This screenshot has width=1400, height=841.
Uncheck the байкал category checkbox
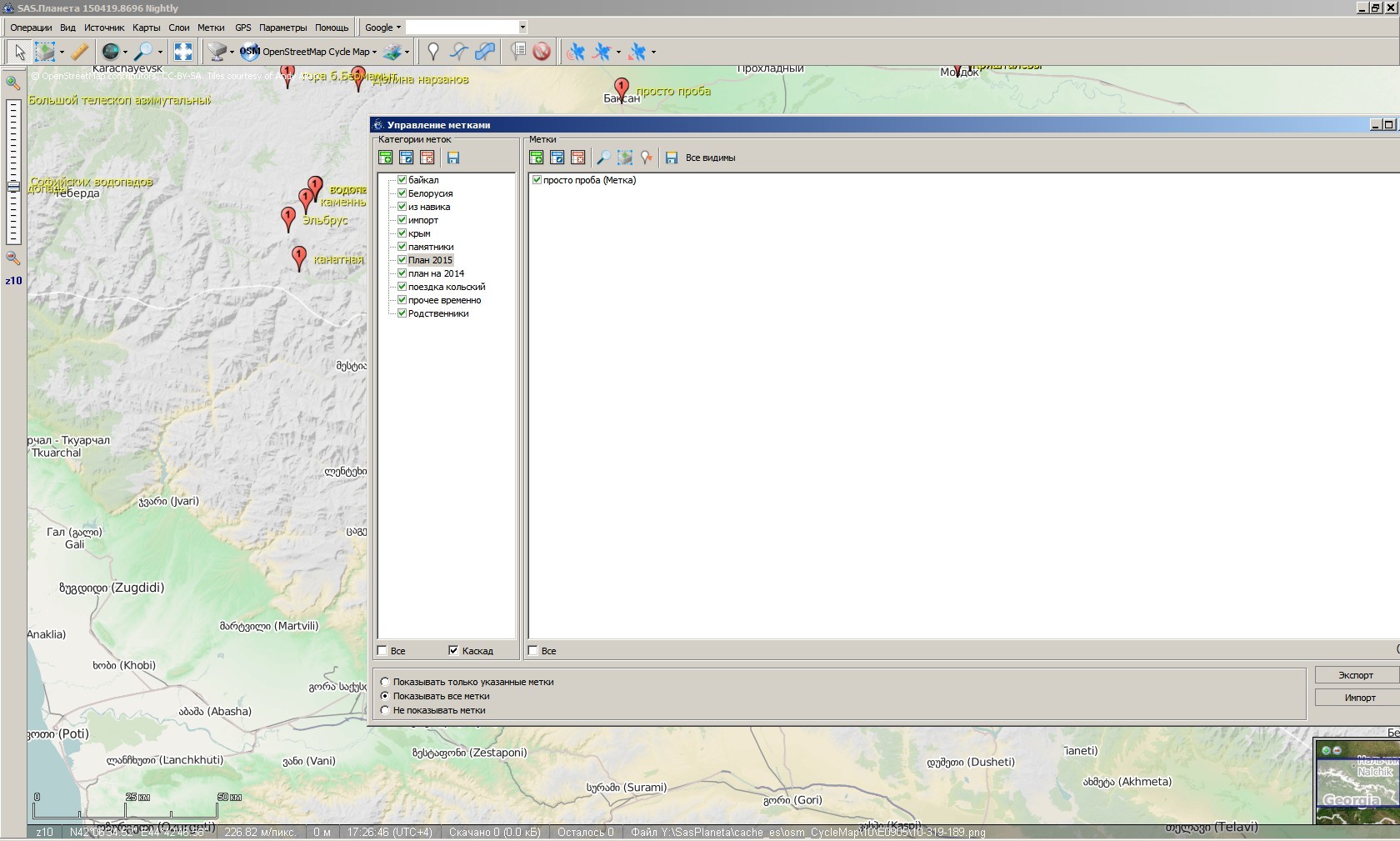click(402, 180)
